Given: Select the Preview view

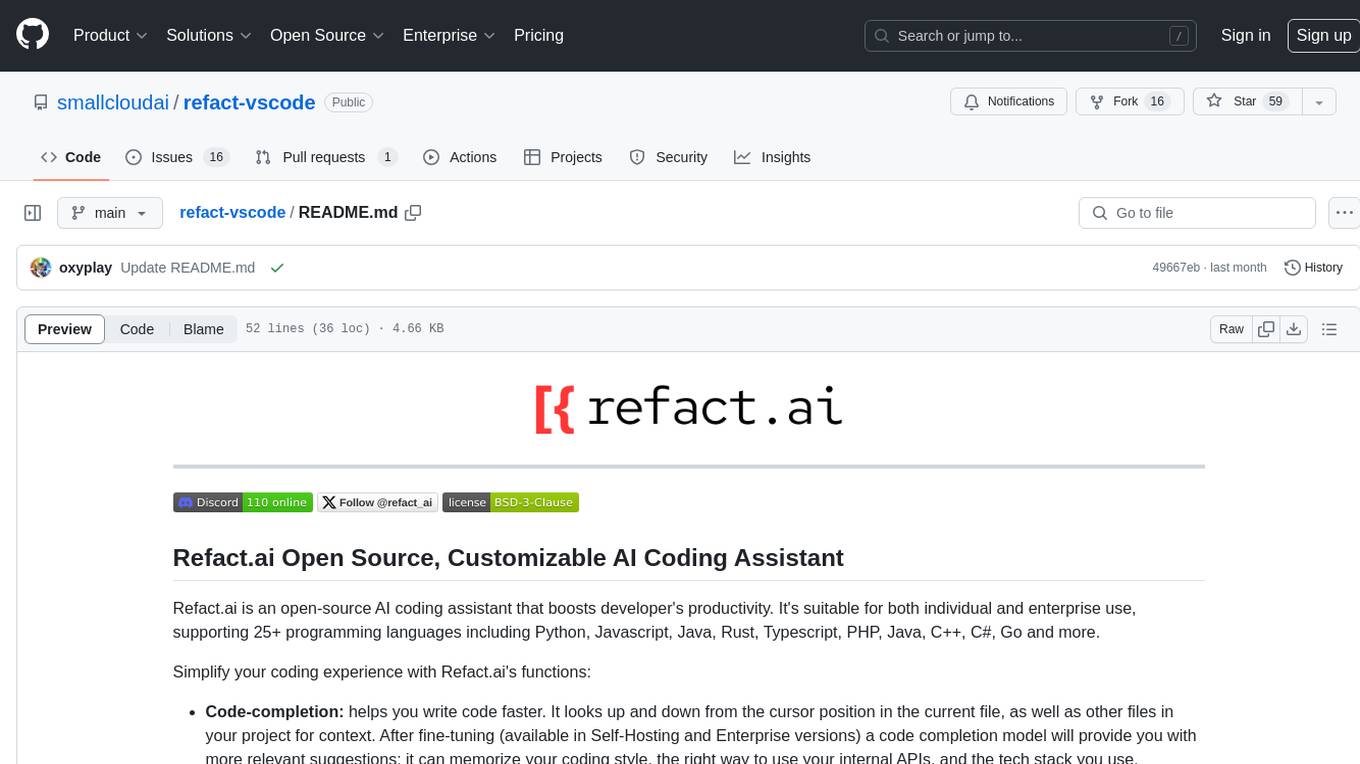Looking at the screenshot, I should tap(65, 329).
